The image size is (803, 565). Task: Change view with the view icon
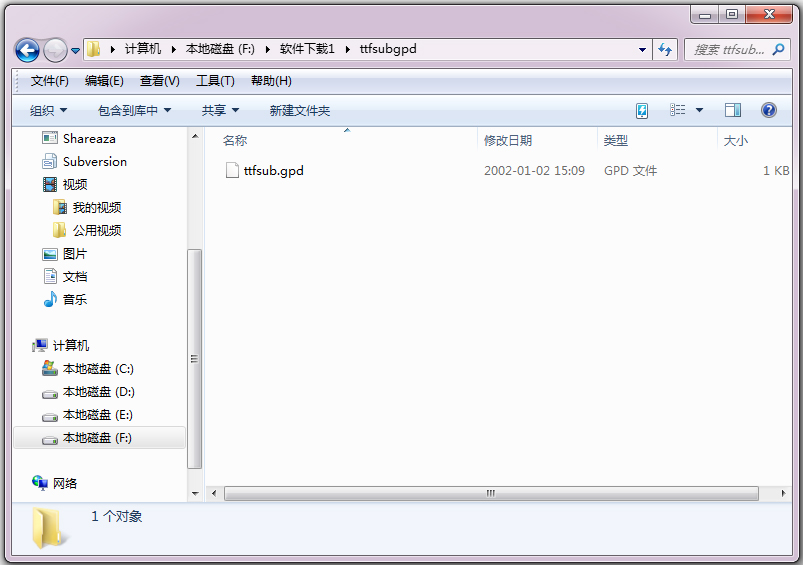tap(678, 110)
